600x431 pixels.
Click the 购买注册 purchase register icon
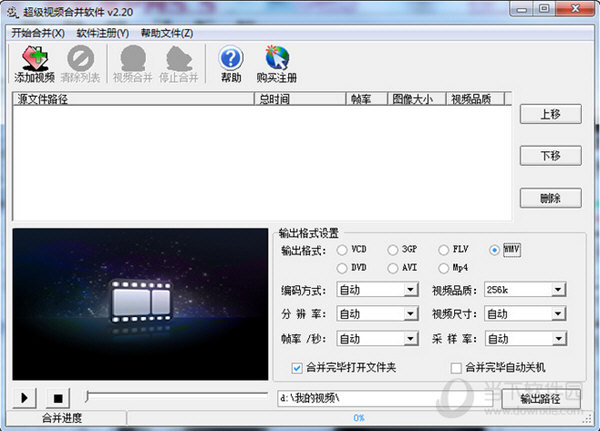point(277,64)
